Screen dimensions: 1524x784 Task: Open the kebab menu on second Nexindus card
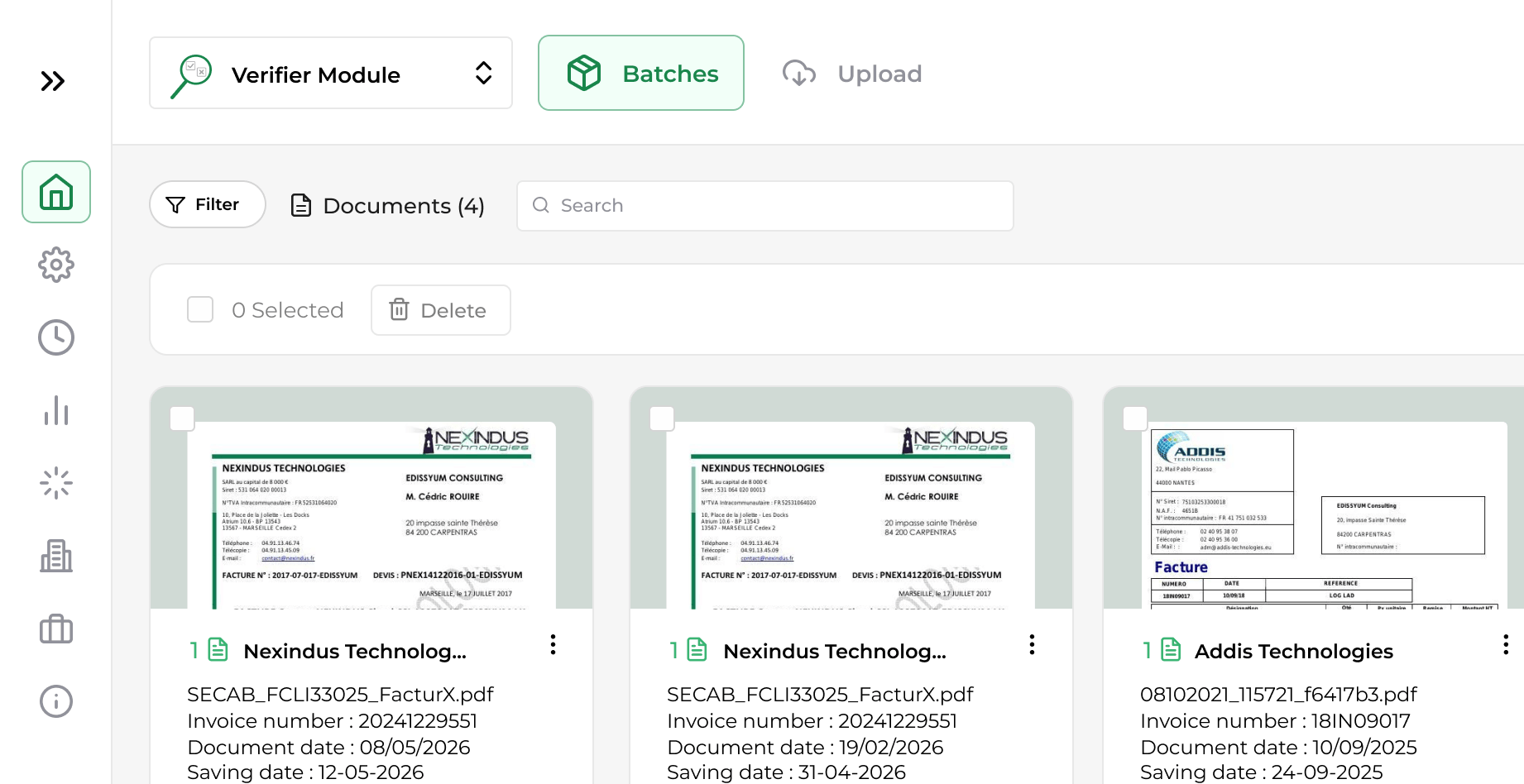click(1032, 644)
